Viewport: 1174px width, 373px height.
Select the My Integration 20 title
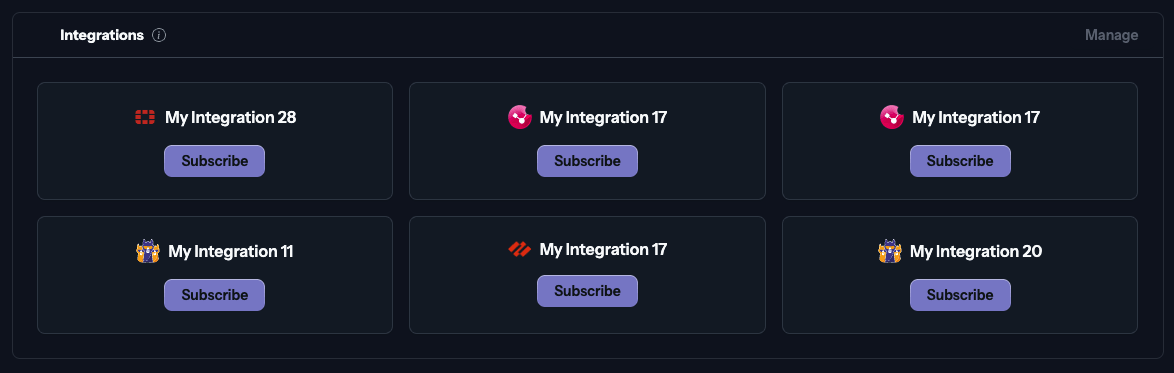pos(976,252)
